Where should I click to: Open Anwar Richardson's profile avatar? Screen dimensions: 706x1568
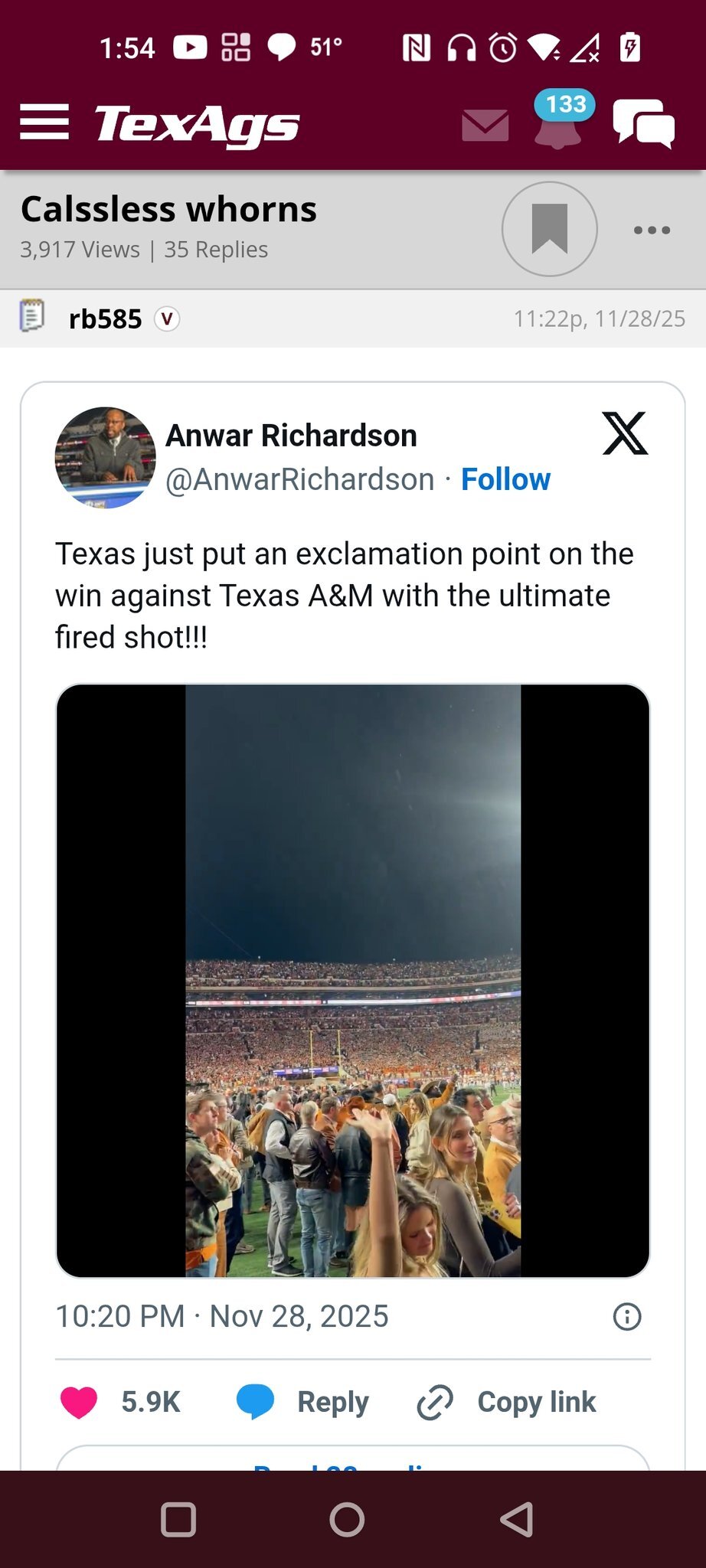click(105, 457)
